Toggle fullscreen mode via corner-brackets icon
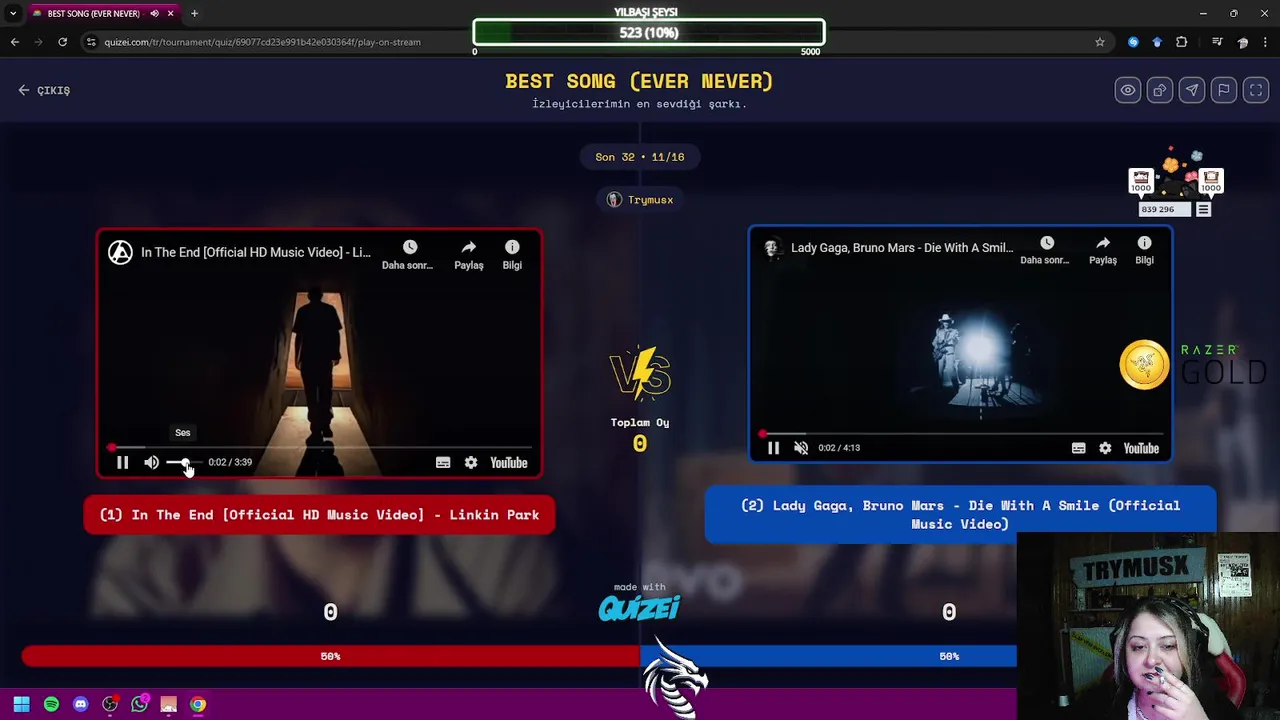 point(1256,90)
